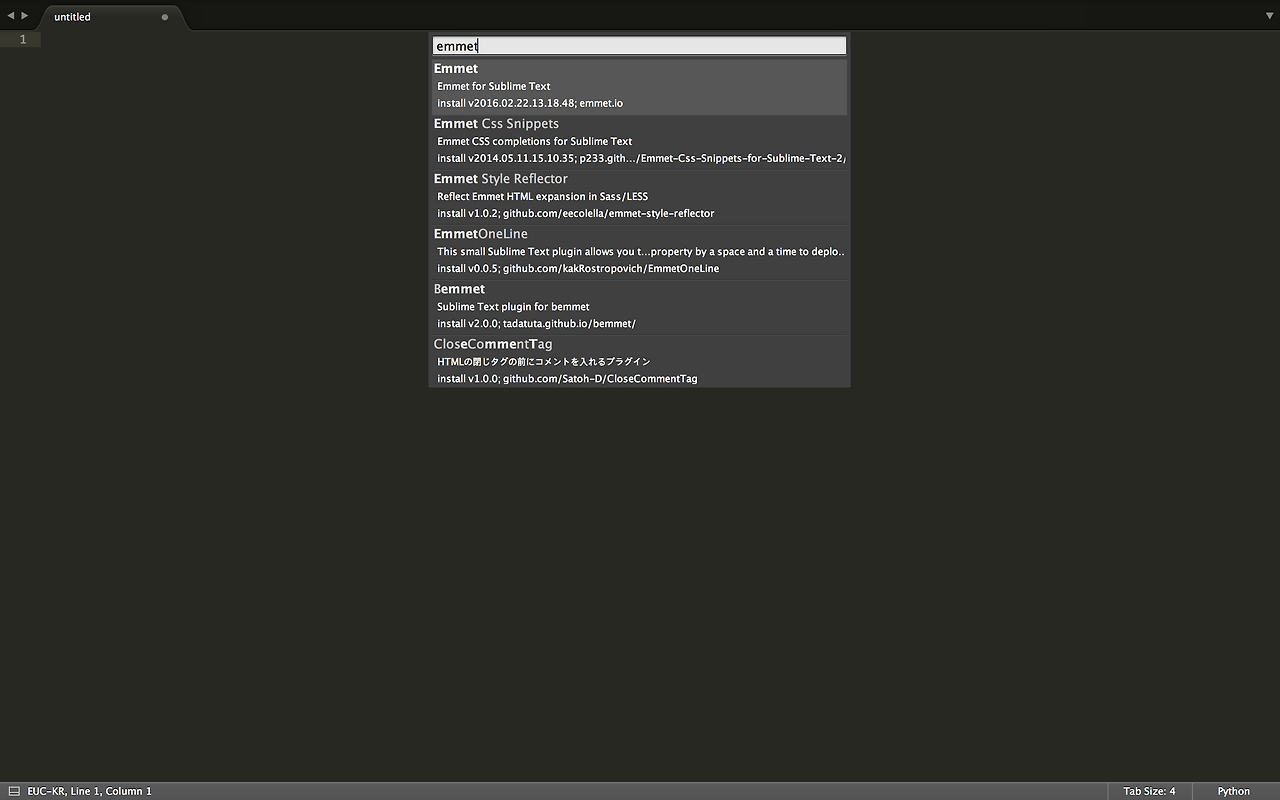Click the tab forward arrow
Image resolution: width=1280 pixels, height=800 pixels.
pos(25,16)
